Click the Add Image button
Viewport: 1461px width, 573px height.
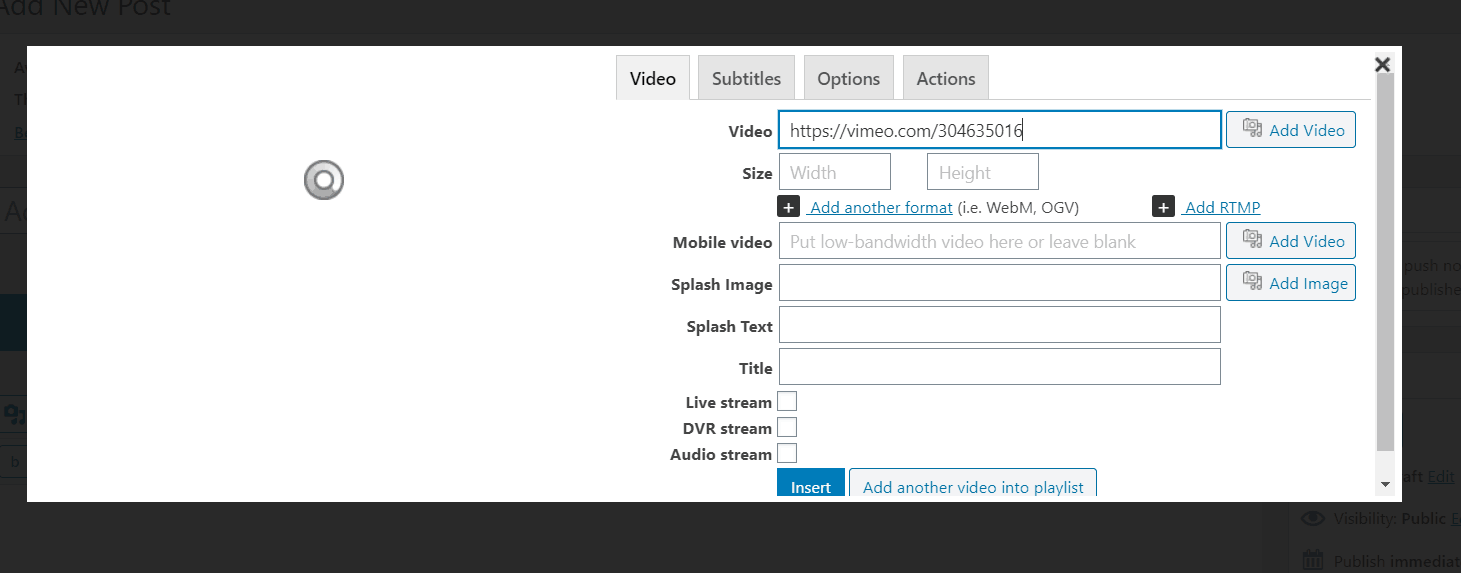tap(1291, 283)
